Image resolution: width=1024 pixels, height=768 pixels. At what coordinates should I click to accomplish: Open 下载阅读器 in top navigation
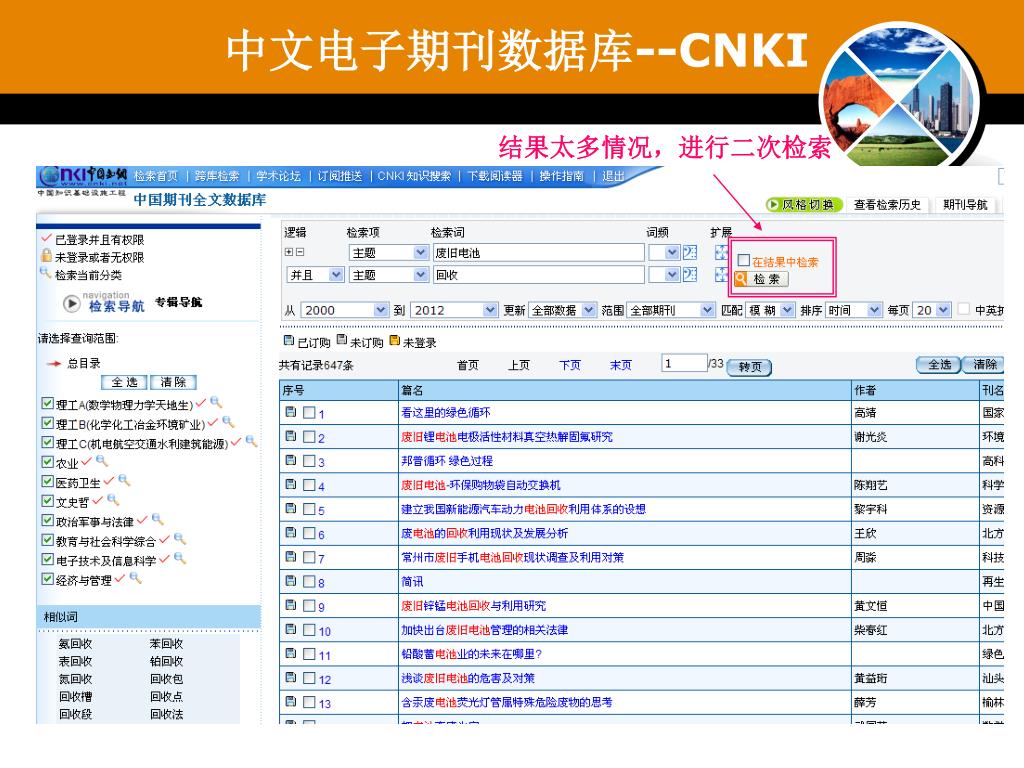pos(495,176)
